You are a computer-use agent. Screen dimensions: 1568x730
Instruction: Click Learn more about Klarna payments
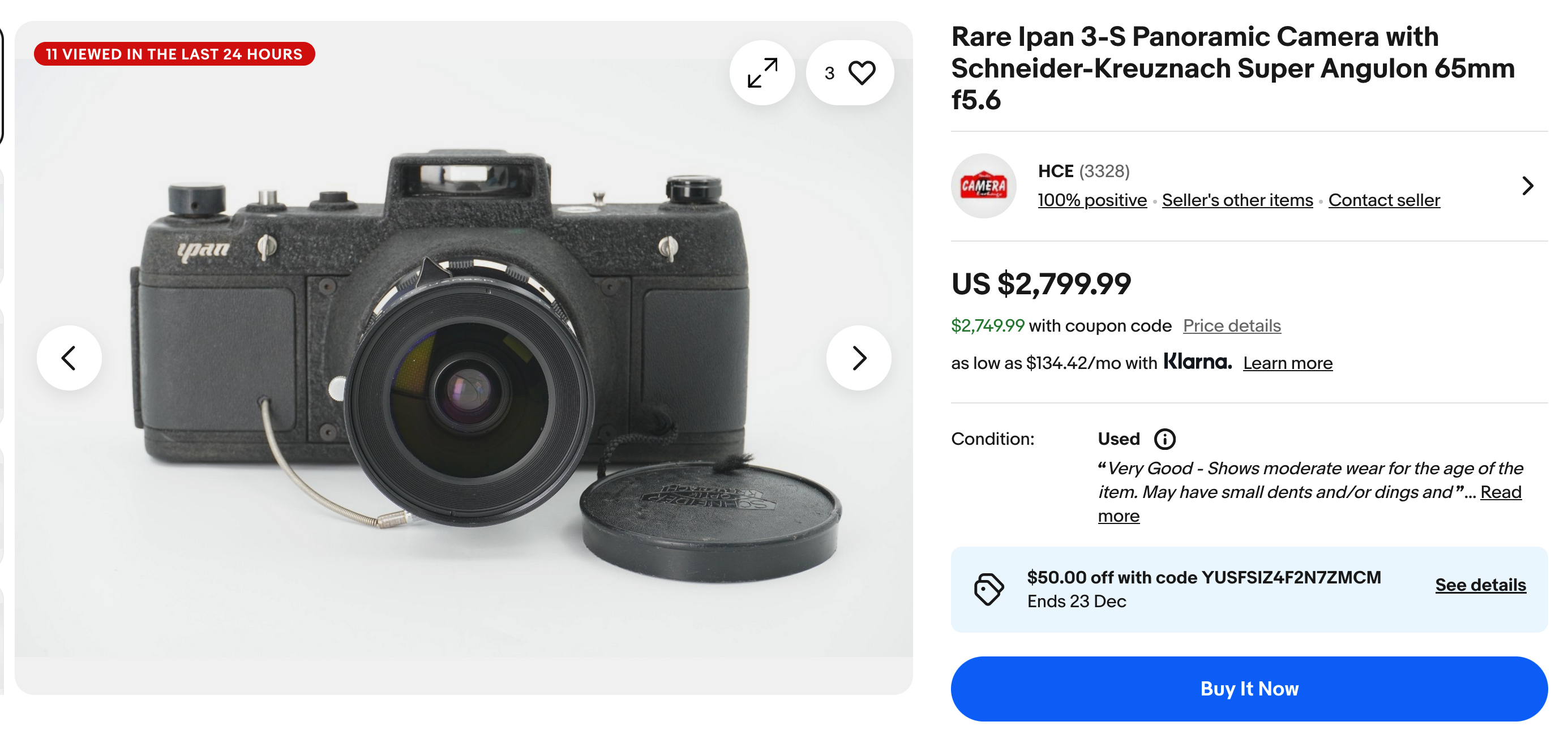[x=1288, y=363]
